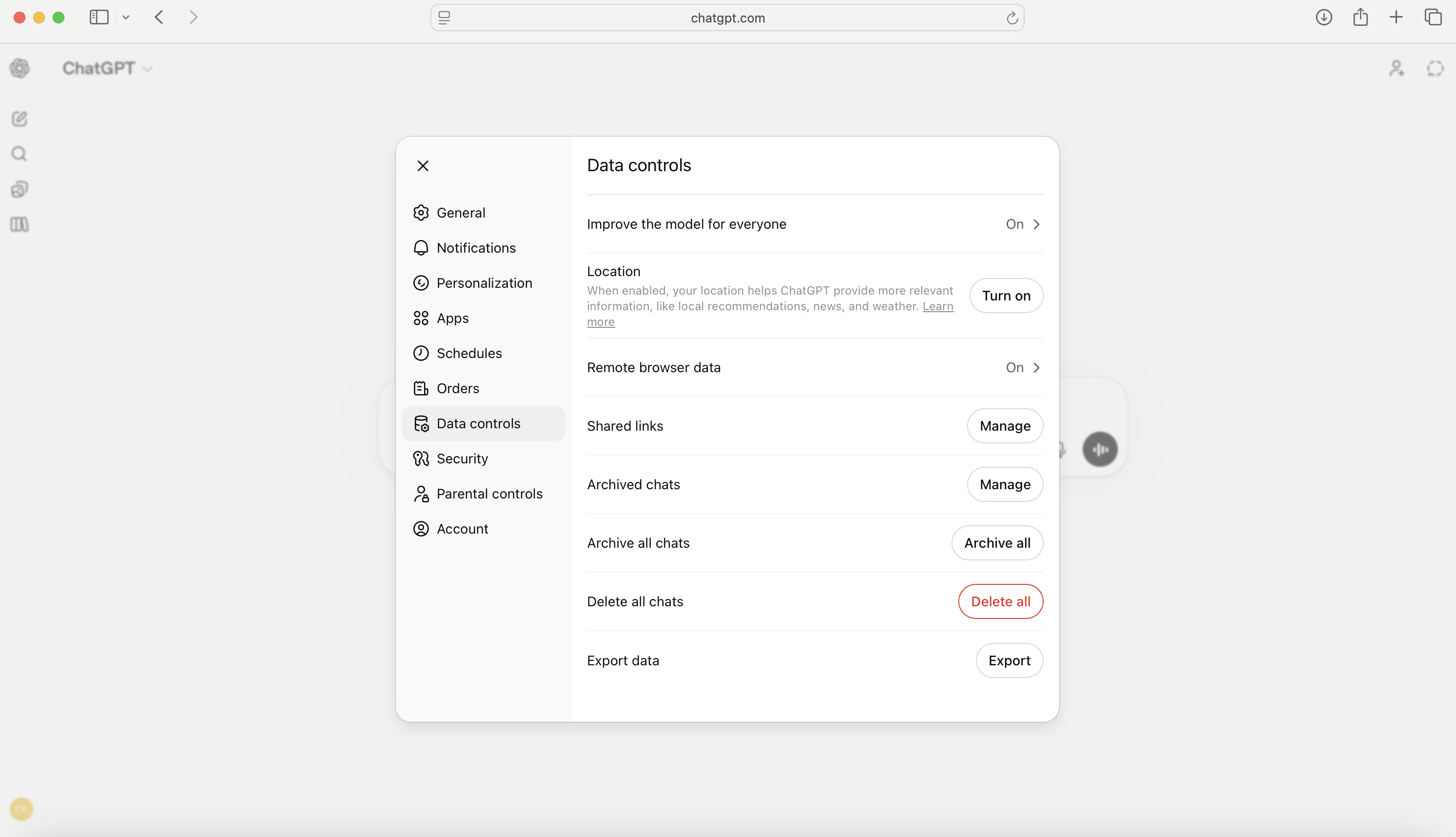This screenshot has width=1456, height=837.
Task: Open page reader menu icon in address bar
Action: click(444, 18)
